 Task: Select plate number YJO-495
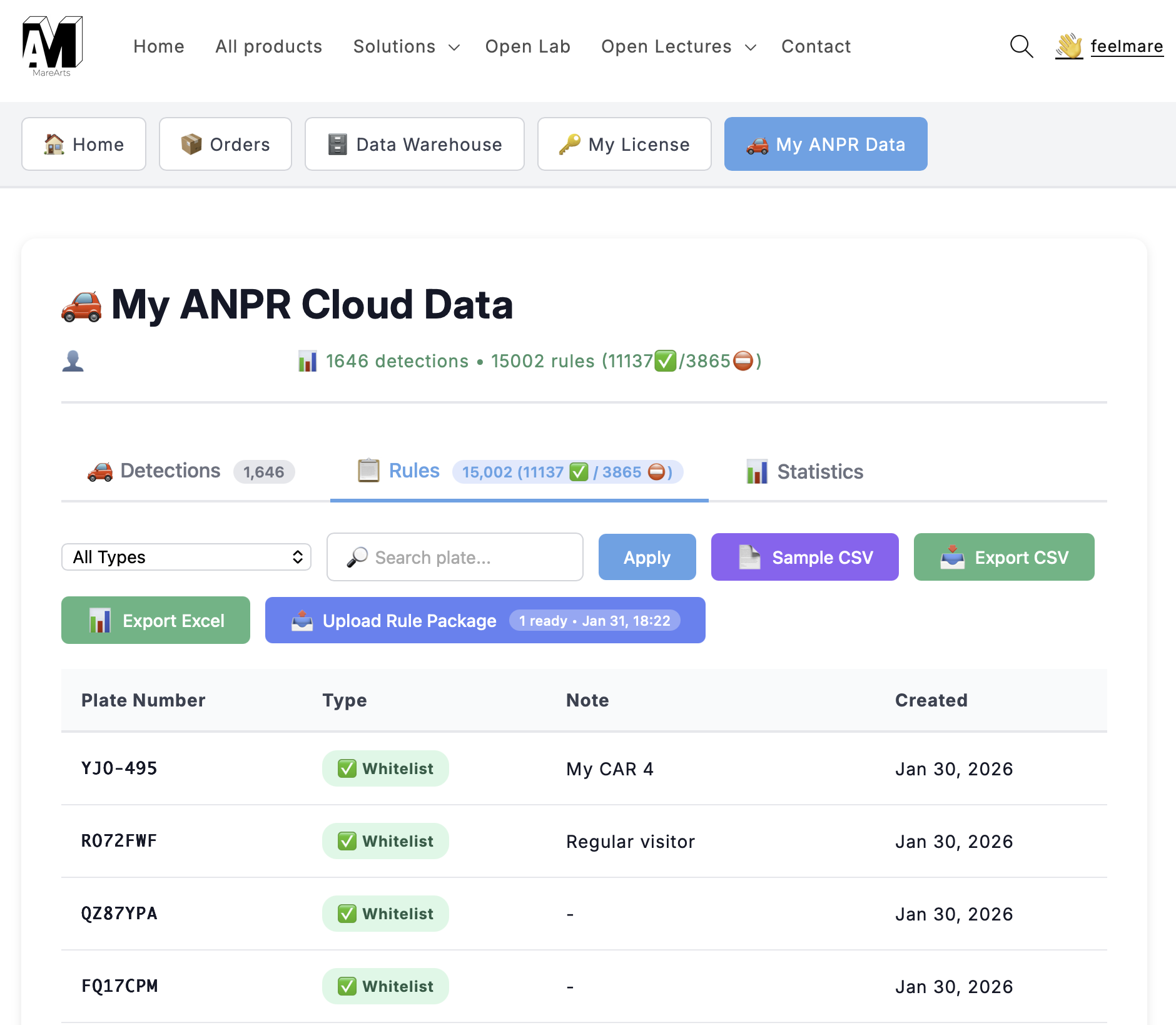[x=119, y=768]
